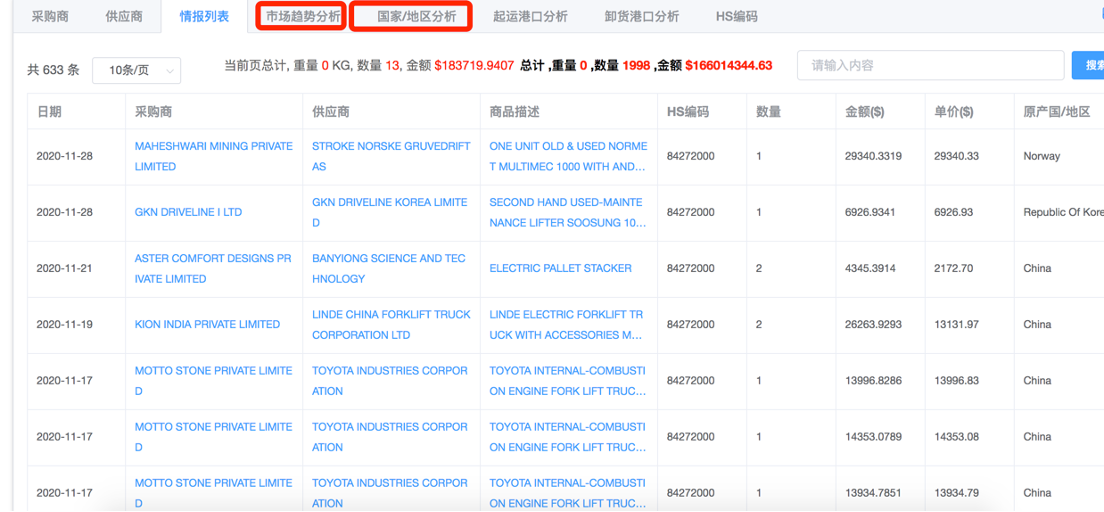Open buyer MAHESHWARI MINING PRIVATE LIMITED
Screen dimensions: 1104x512
tap(213, 156)
